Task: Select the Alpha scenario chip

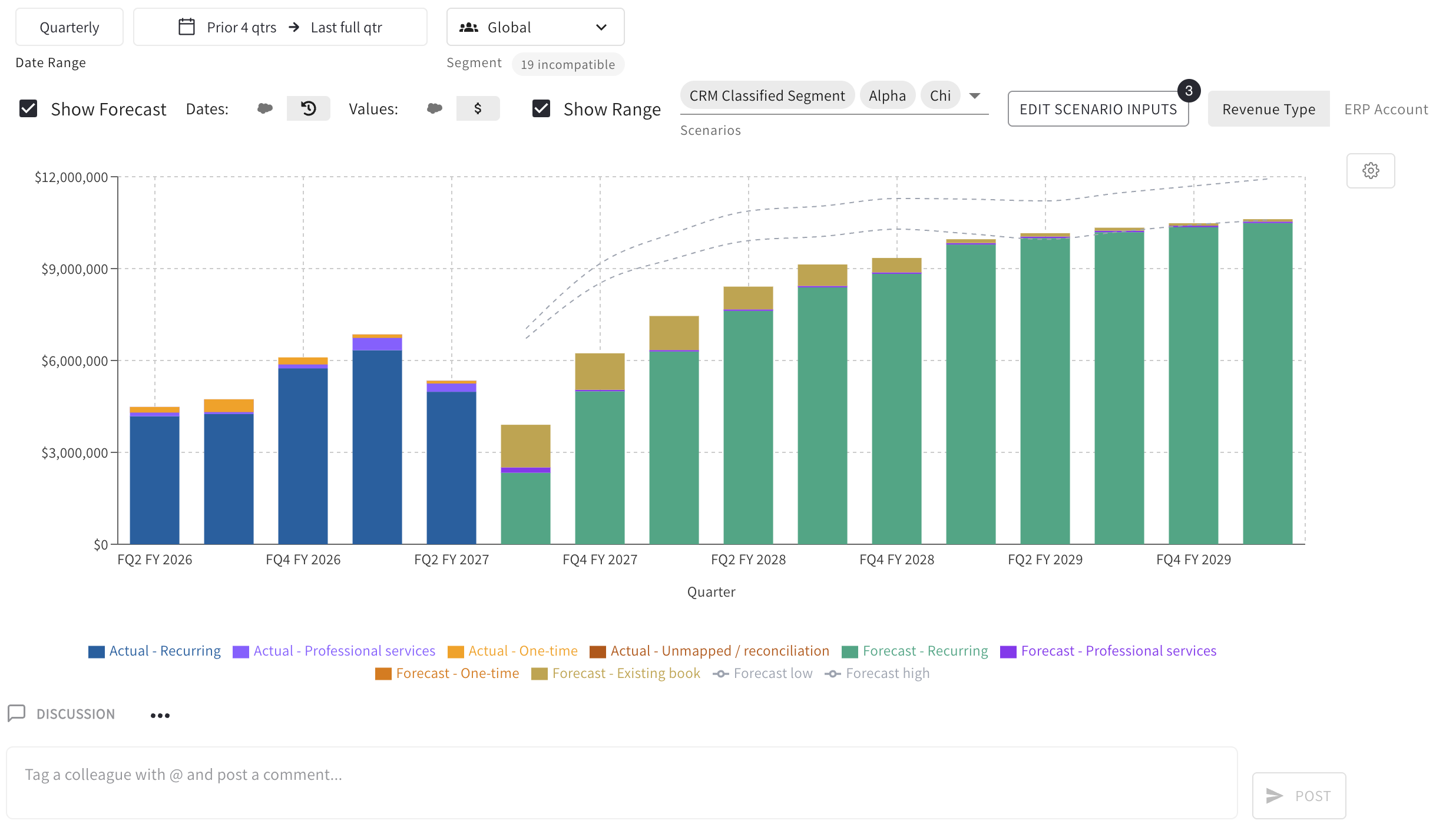Action: coord(887,95)
